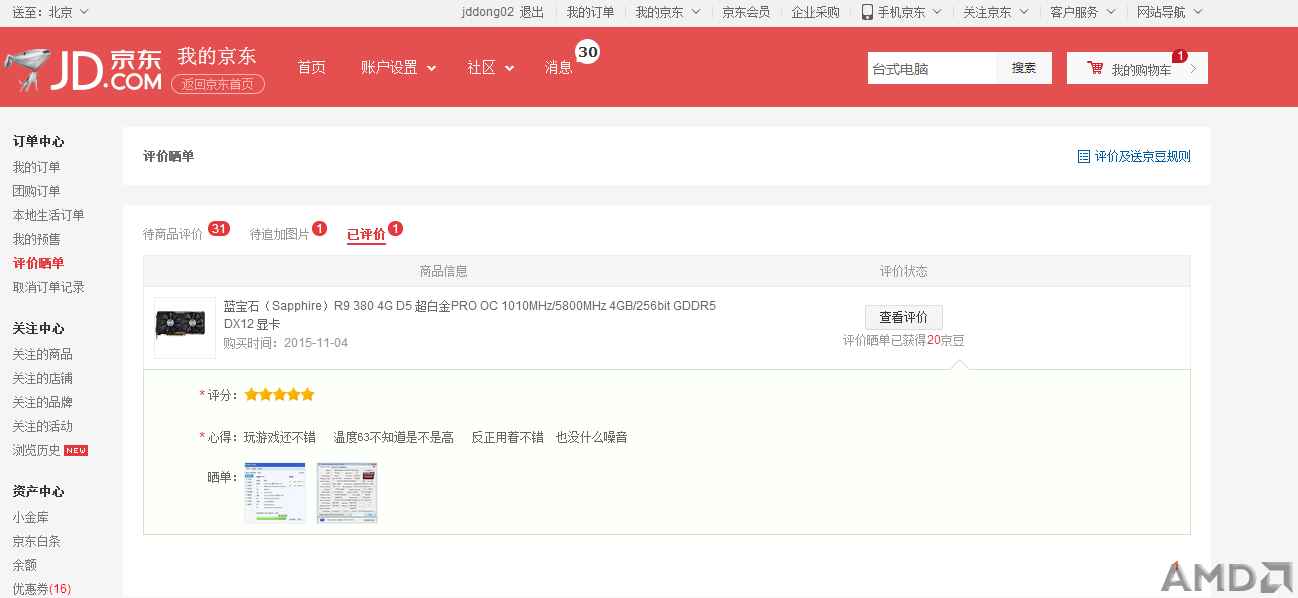Image resolution: width=1298 pixels, height=598 pixels.
Task: Open 浏览历史 in the sidebar
Action: click(36, 450)
